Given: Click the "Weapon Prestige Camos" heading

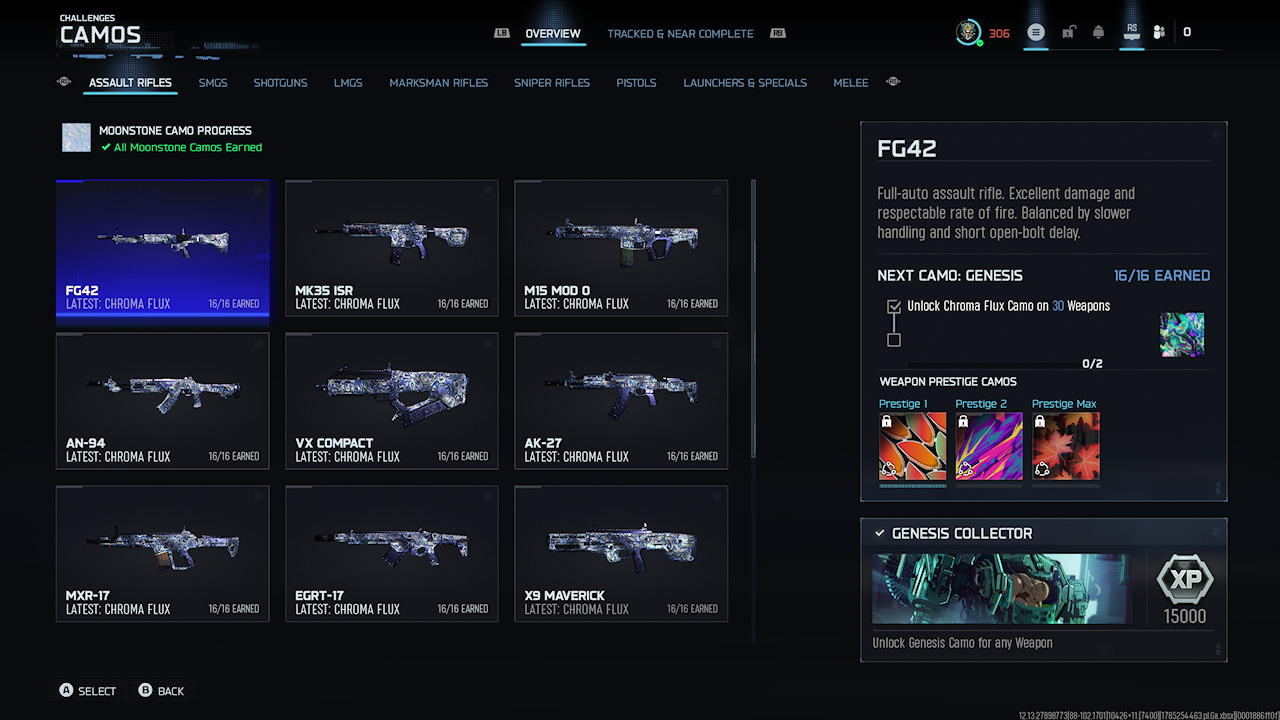Looking at the screenshot, I should pyautogui.click(x=948, y=382).
